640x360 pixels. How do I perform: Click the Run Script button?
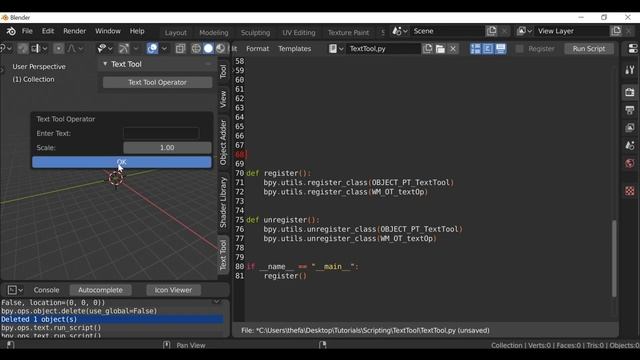pyautogui.click(x=589, y=49)
